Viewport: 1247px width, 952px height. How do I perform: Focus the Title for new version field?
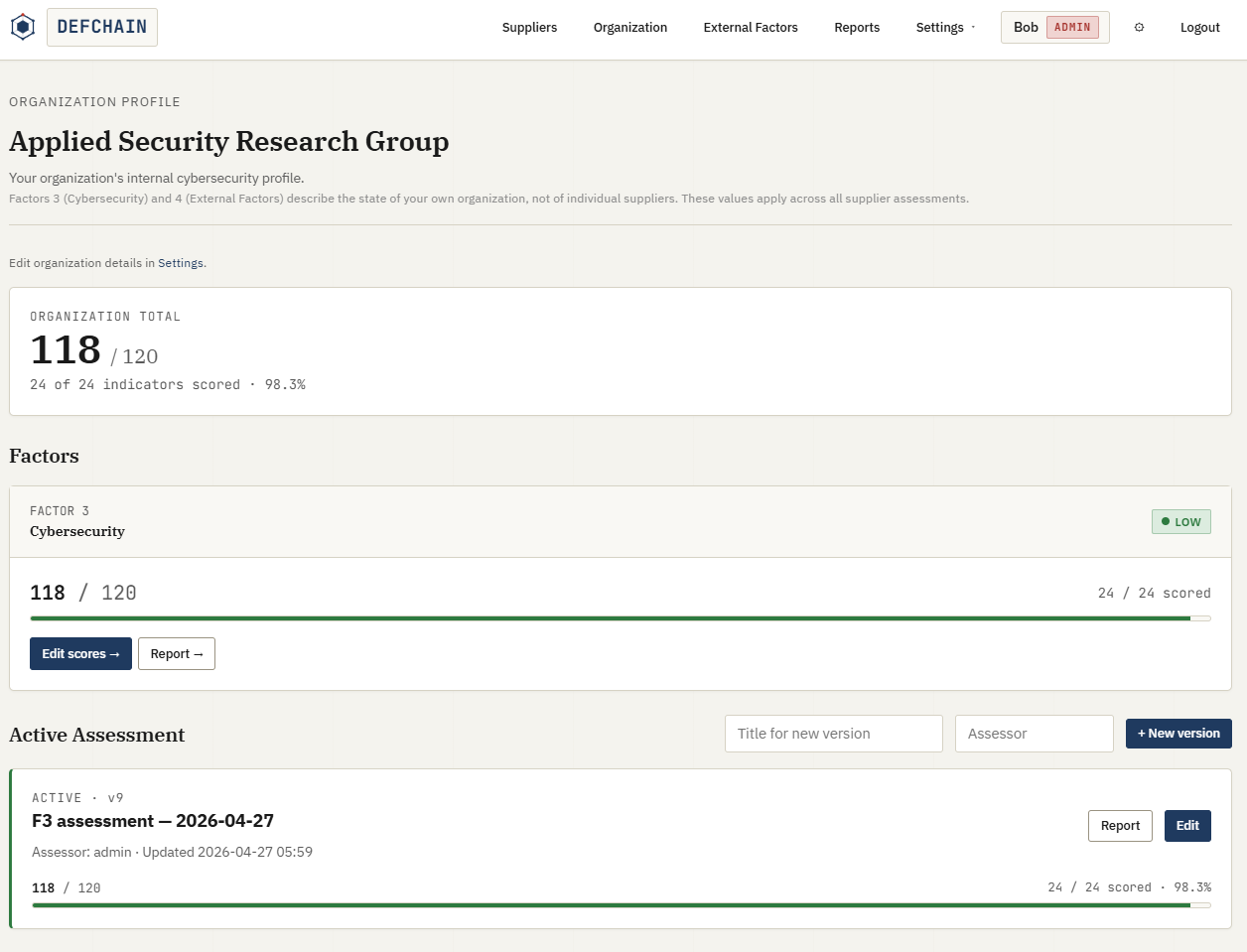tap(834, 734)
